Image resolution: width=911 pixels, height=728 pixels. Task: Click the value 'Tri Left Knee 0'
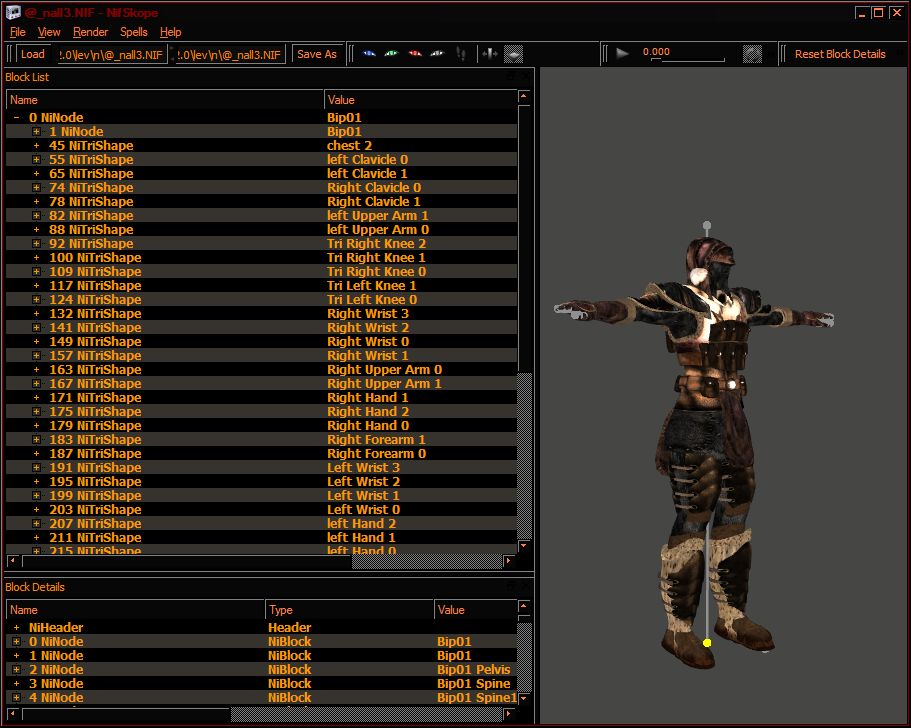372,299
